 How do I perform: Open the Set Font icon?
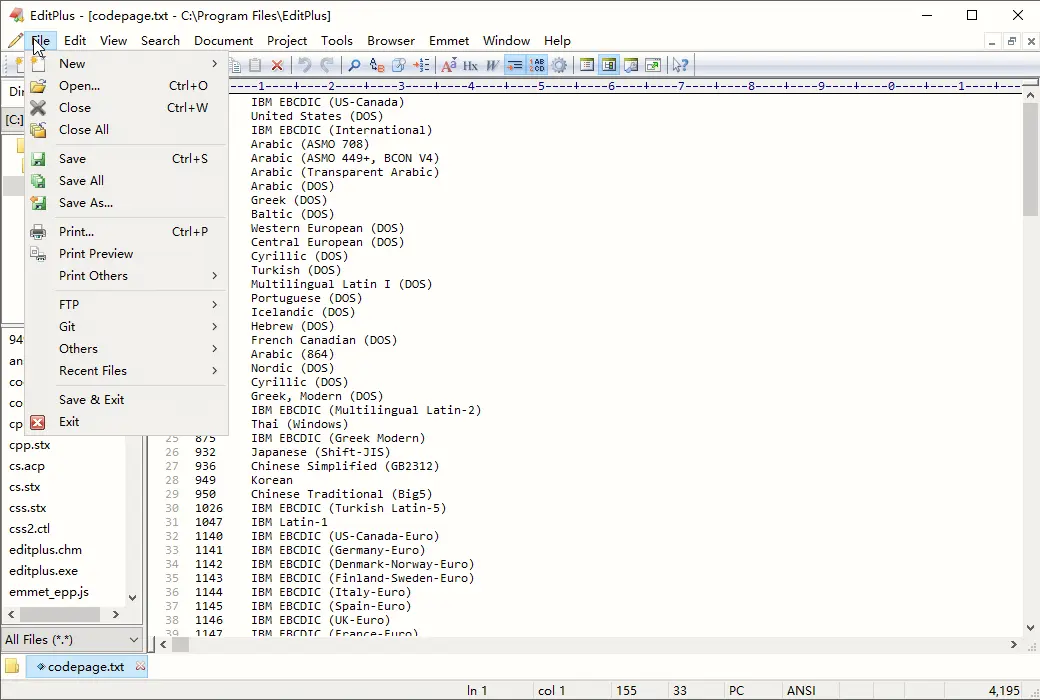tap(449, 65)
